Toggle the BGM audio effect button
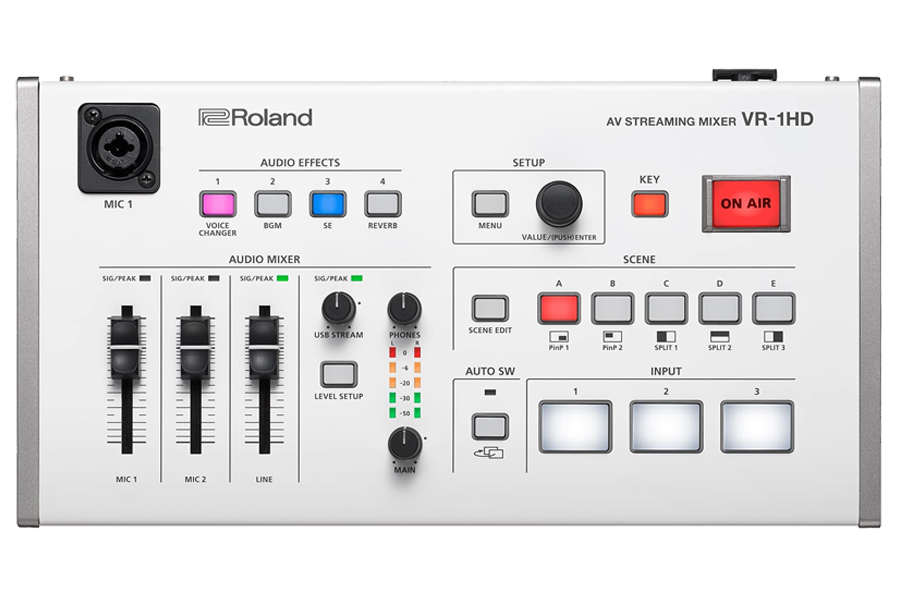The height and width of the screenshot is (600, 900). pos(273,204)
